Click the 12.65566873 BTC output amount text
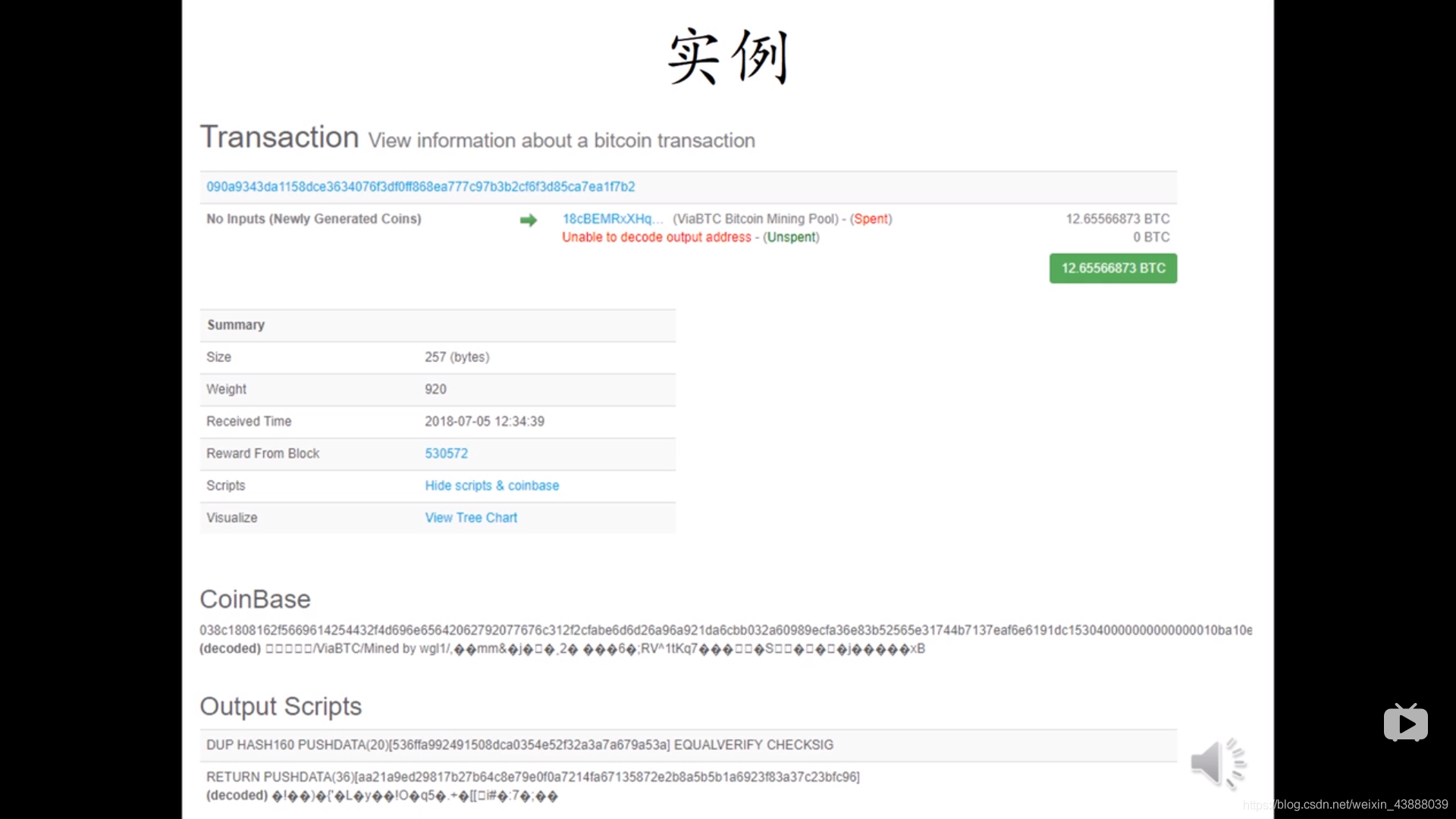This screenshot has width=1456, height=819. [1118, 218]
